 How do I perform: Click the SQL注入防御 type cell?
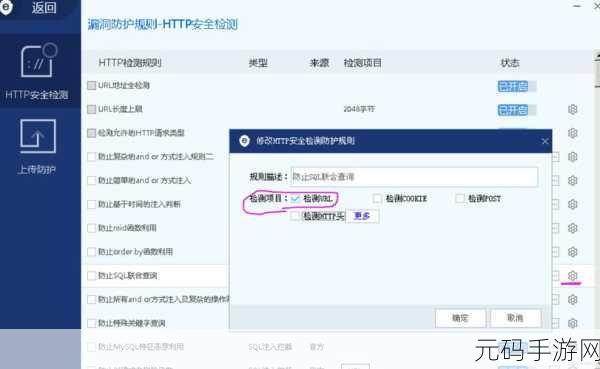coord(270,347)
